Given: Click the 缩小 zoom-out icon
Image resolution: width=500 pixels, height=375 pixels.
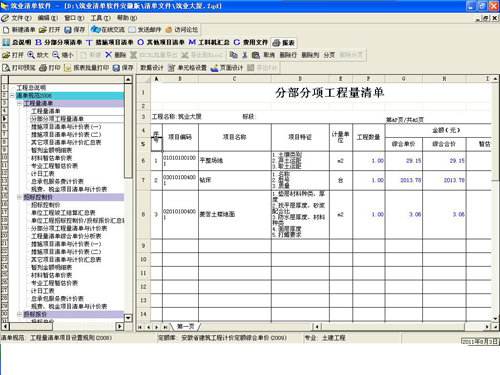Looking at the screenshot, I should [x=56, y=55].
